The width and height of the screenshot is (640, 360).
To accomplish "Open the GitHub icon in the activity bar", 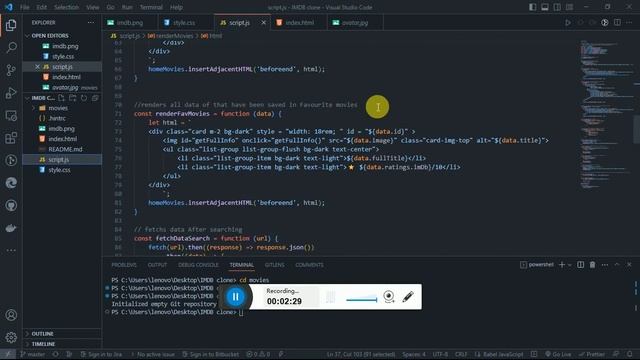I will [11, 205].
